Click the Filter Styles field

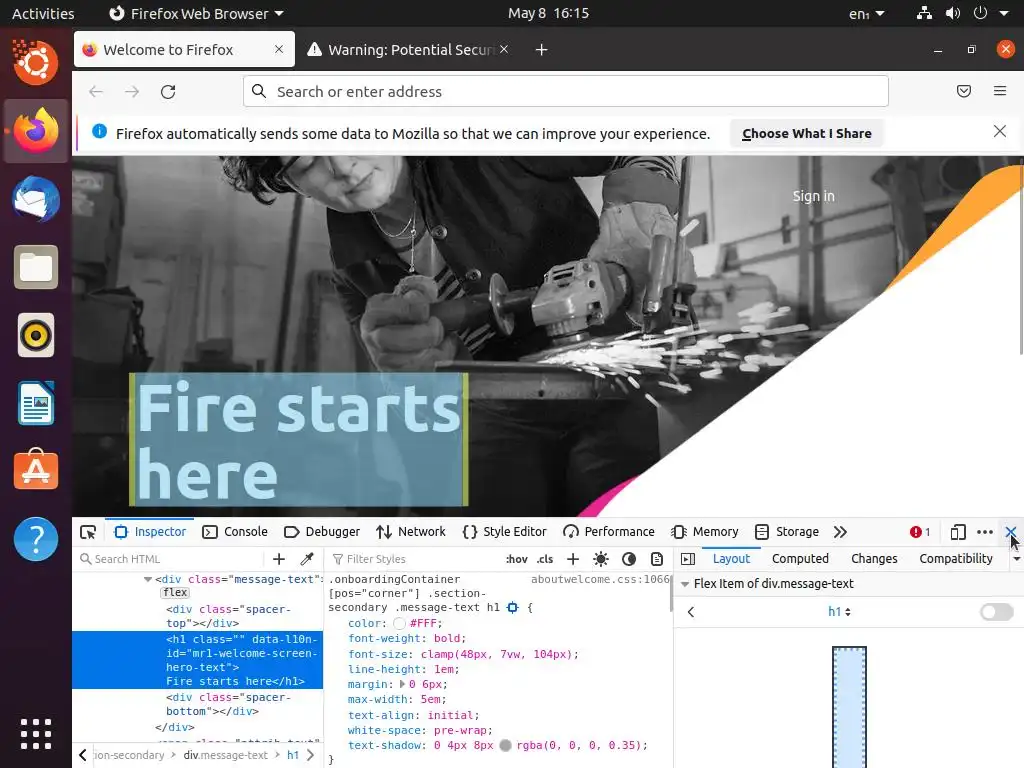click(413, 559)
